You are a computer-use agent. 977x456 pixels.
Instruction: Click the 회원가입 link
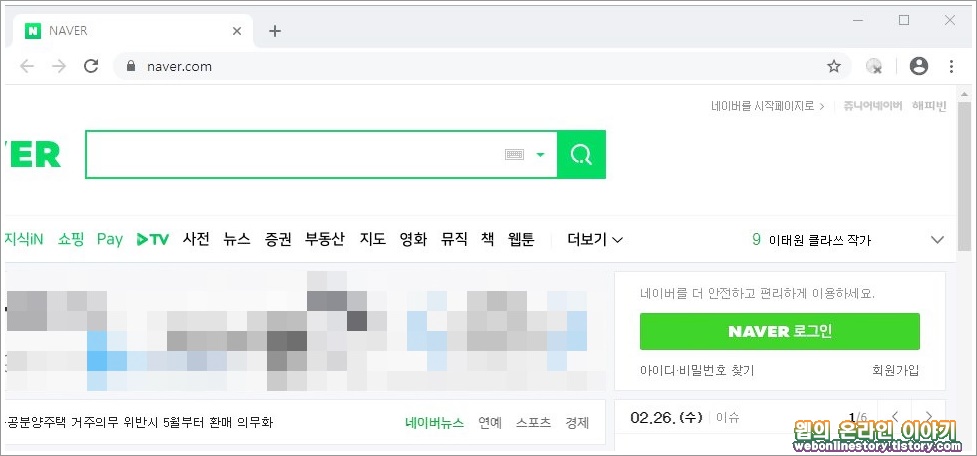click(x=895, y=371)
